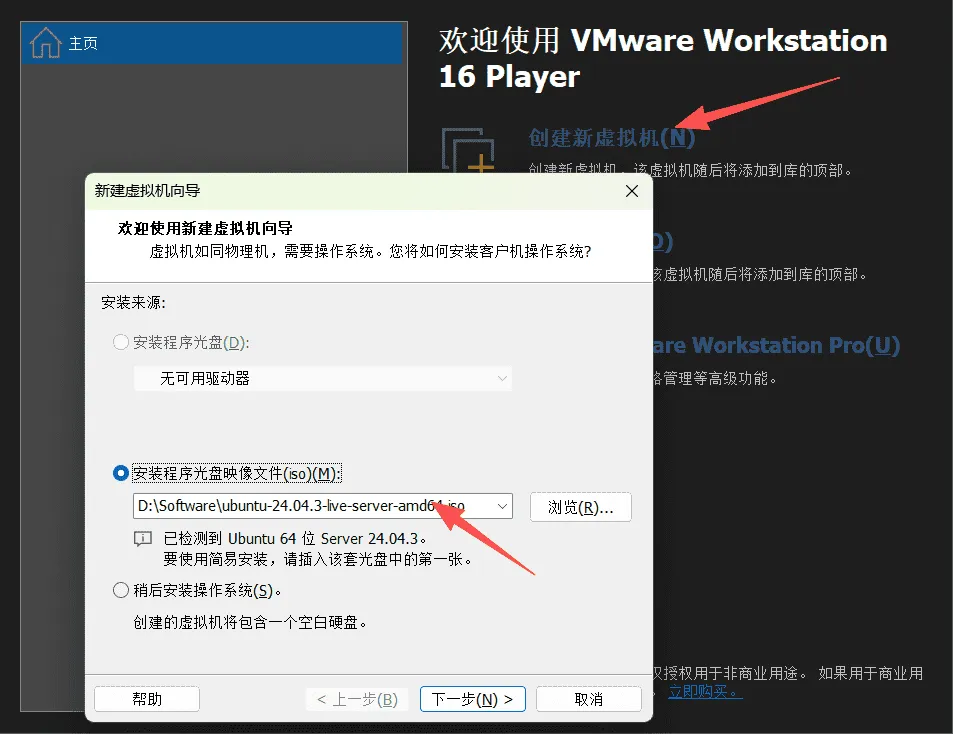The width and height of the screenshot is (953, 734).
Task: Click the 浏览(R)... browse button
Action: 580,507
